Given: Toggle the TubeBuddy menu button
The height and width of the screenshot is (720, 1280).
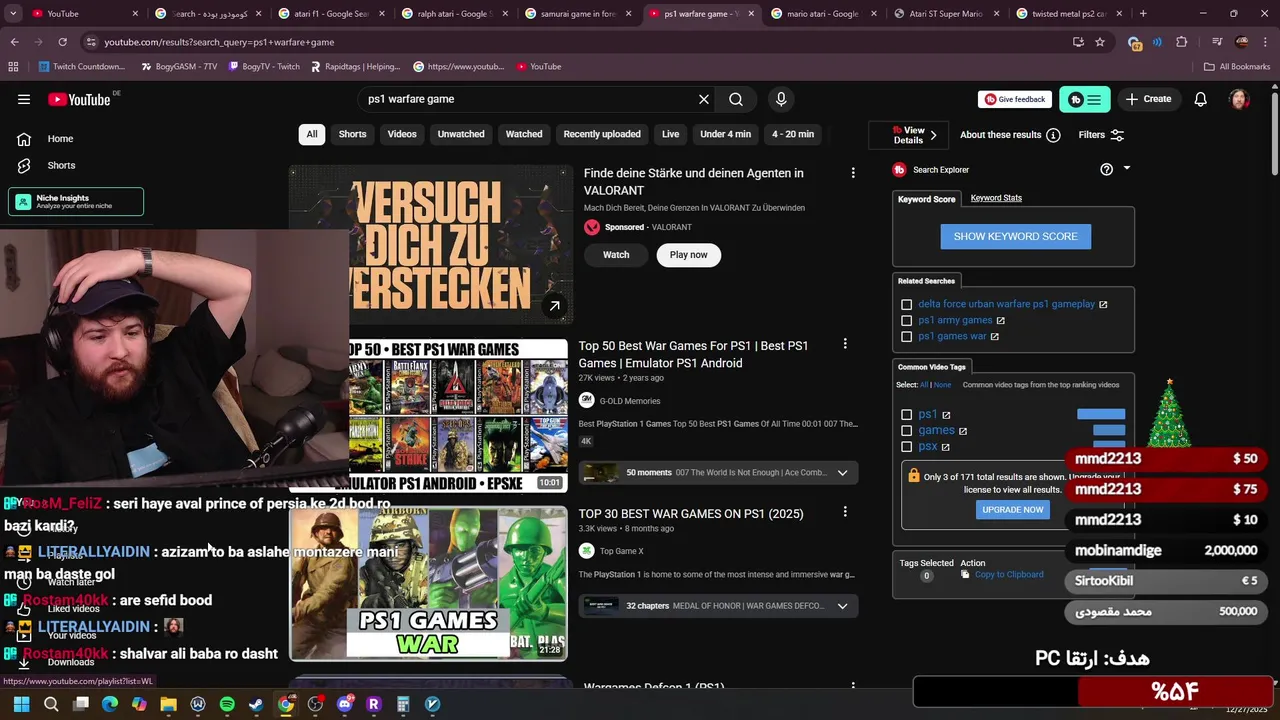Looking at the screenshot, I should click(x=1084, y=99).
